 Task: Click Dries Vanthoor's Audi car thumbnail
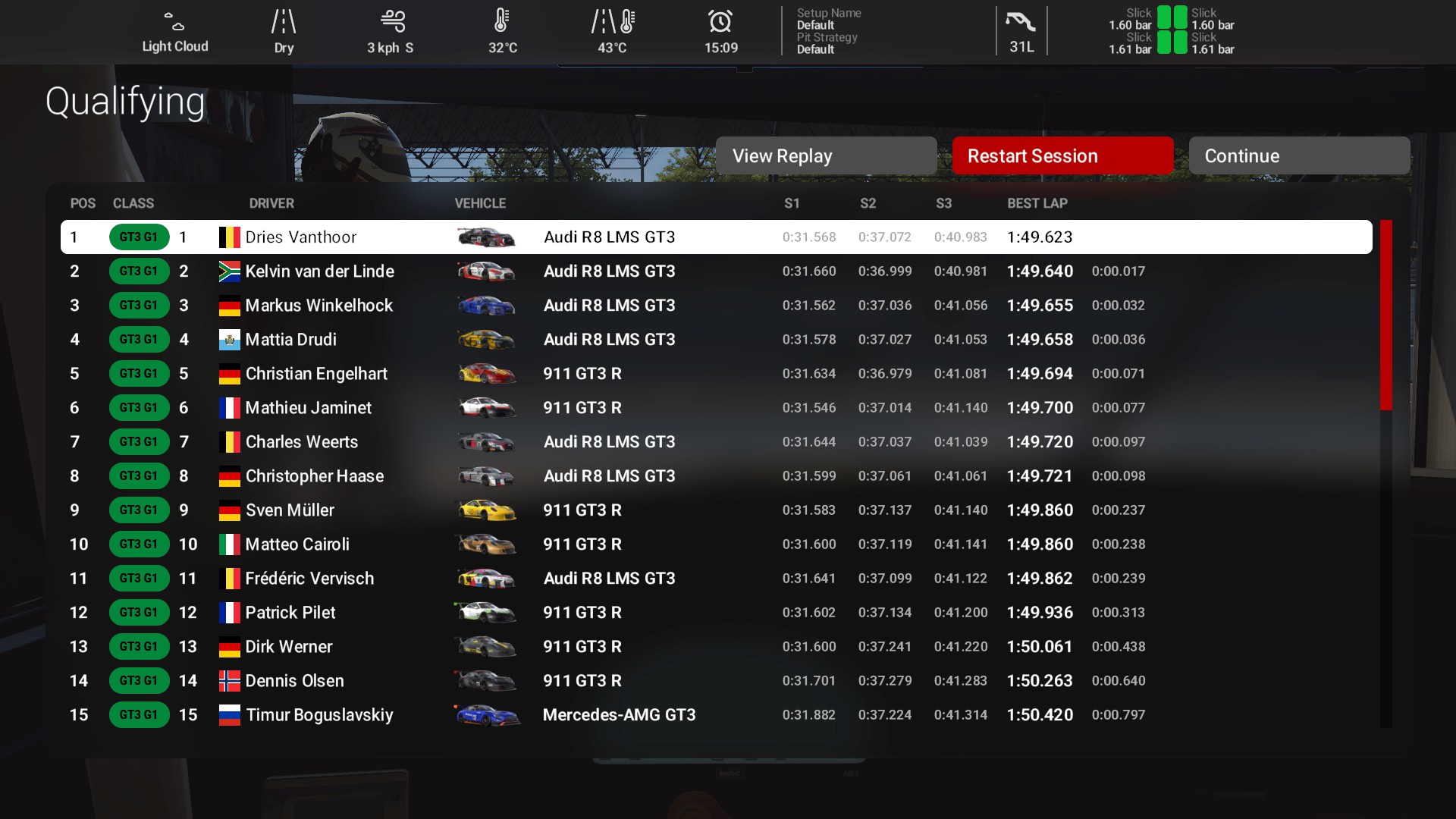click(x=486, y=237)
